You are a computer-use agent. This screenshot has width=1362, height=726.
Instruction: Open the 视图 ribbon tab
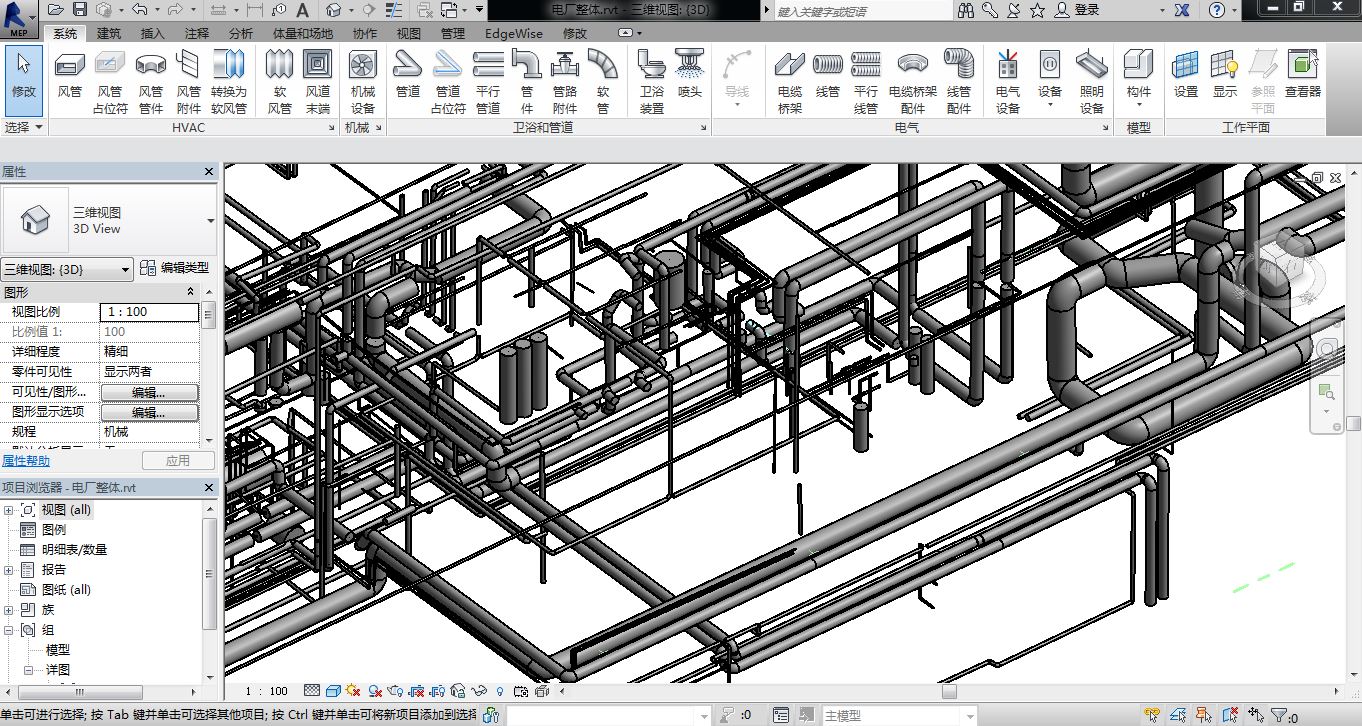coord(408,33)
